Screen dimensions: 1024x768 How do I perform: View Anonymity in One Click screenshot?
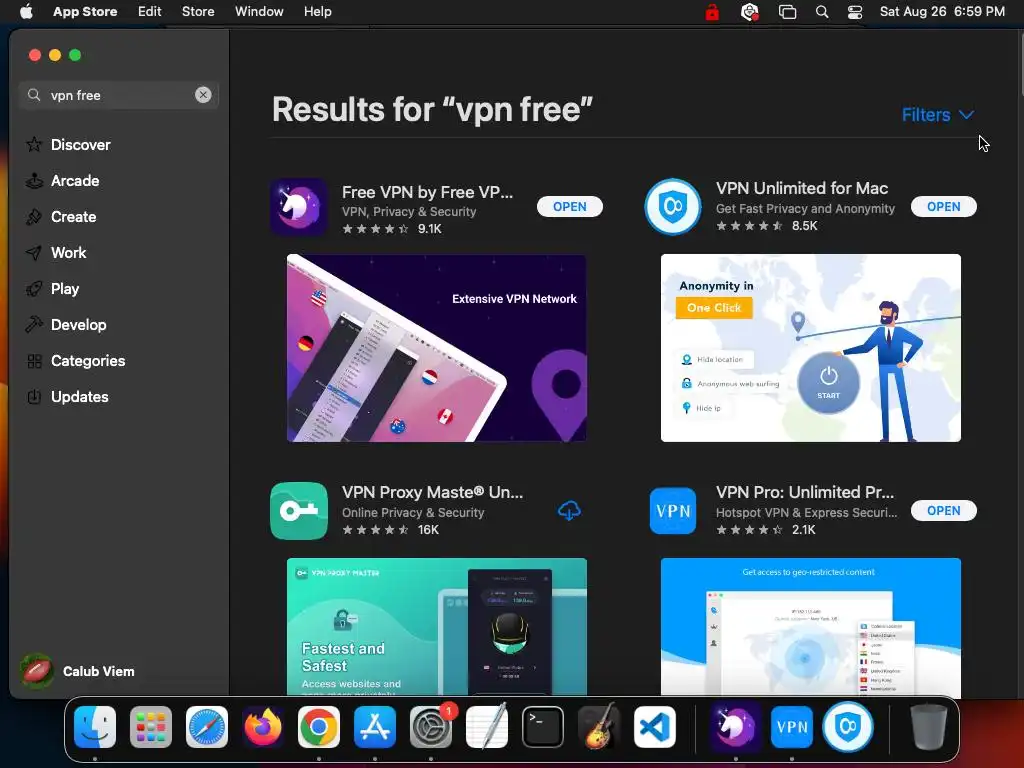click(x=810, y=348)
